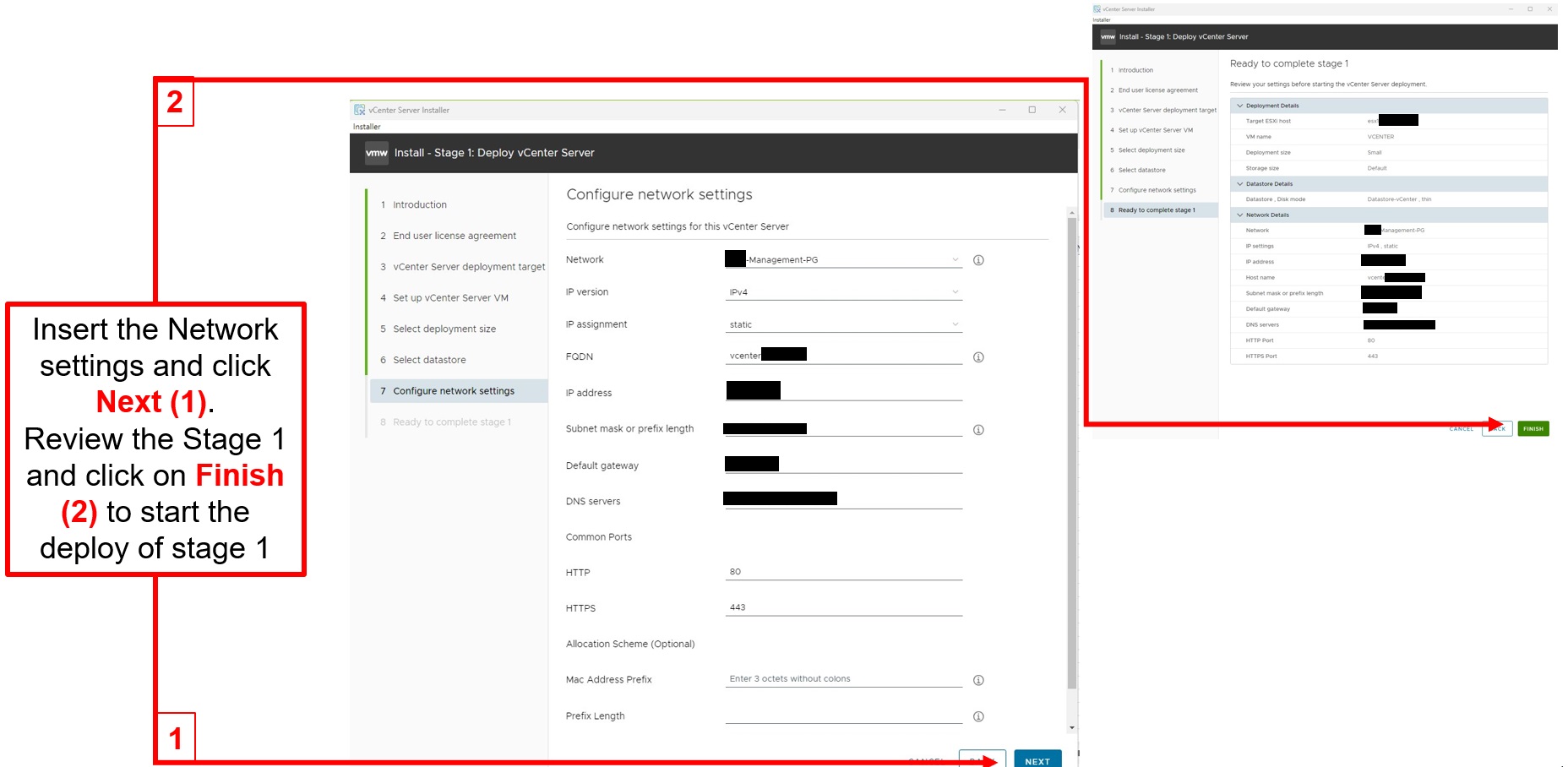Click Allocation Scheme (Optional) label
Viewport: 1568px width, 767px height.
point(630,644)
